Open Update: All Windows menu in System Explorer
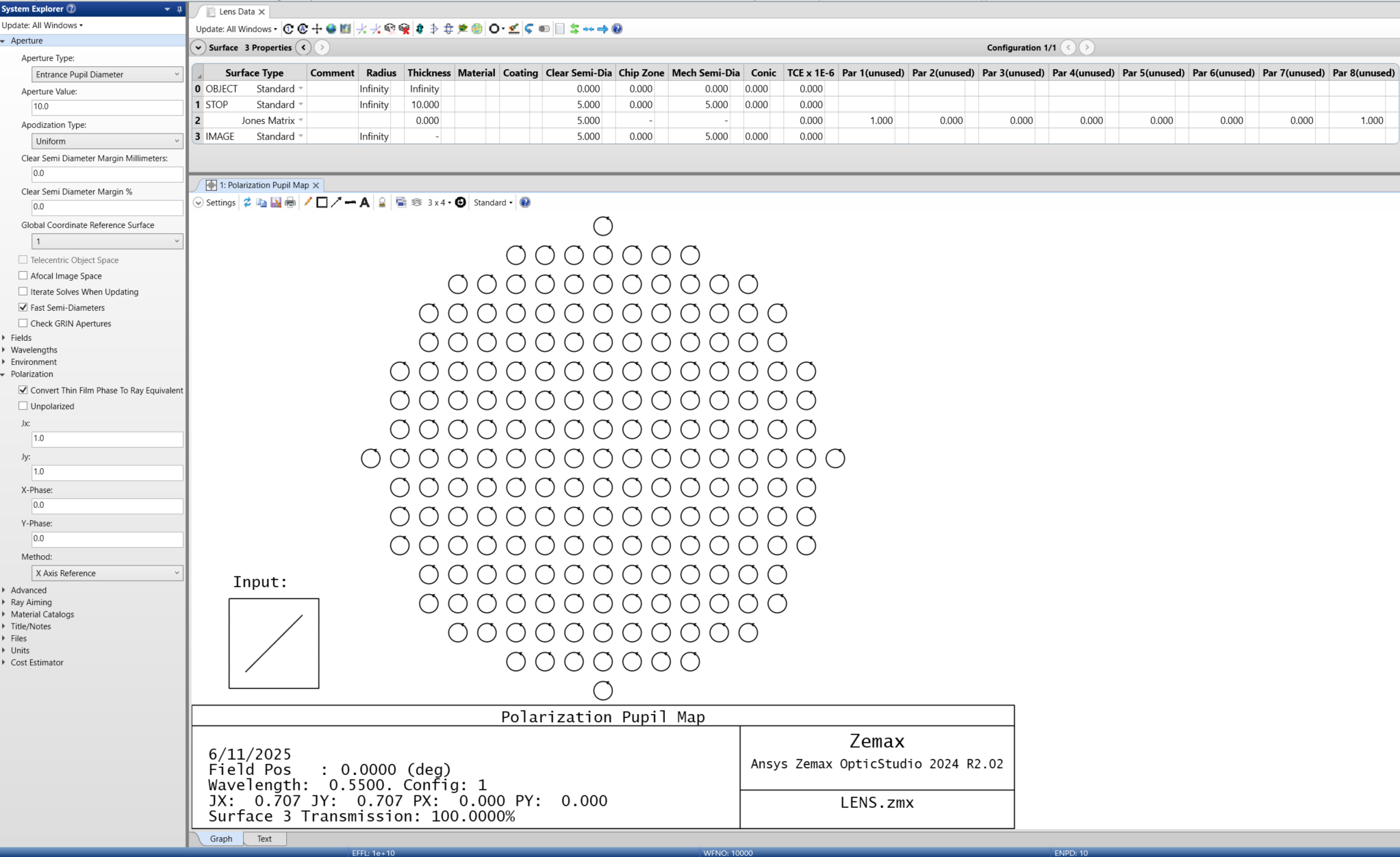Image resolution: width=1400 pixels, height=857 pixels. (x=42, y=25)
